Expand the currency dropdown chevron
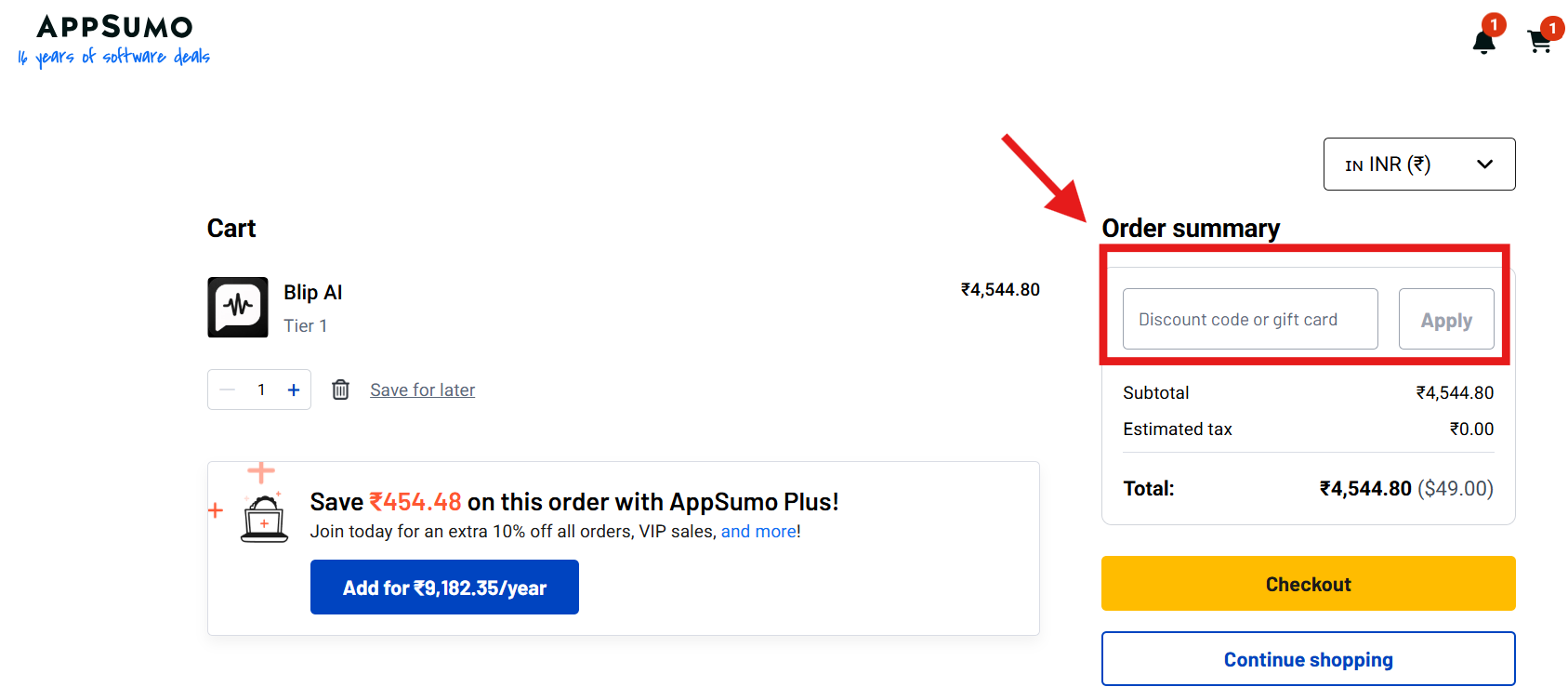The height and width of the screenshot is (700, 1568). [1484, 164]
